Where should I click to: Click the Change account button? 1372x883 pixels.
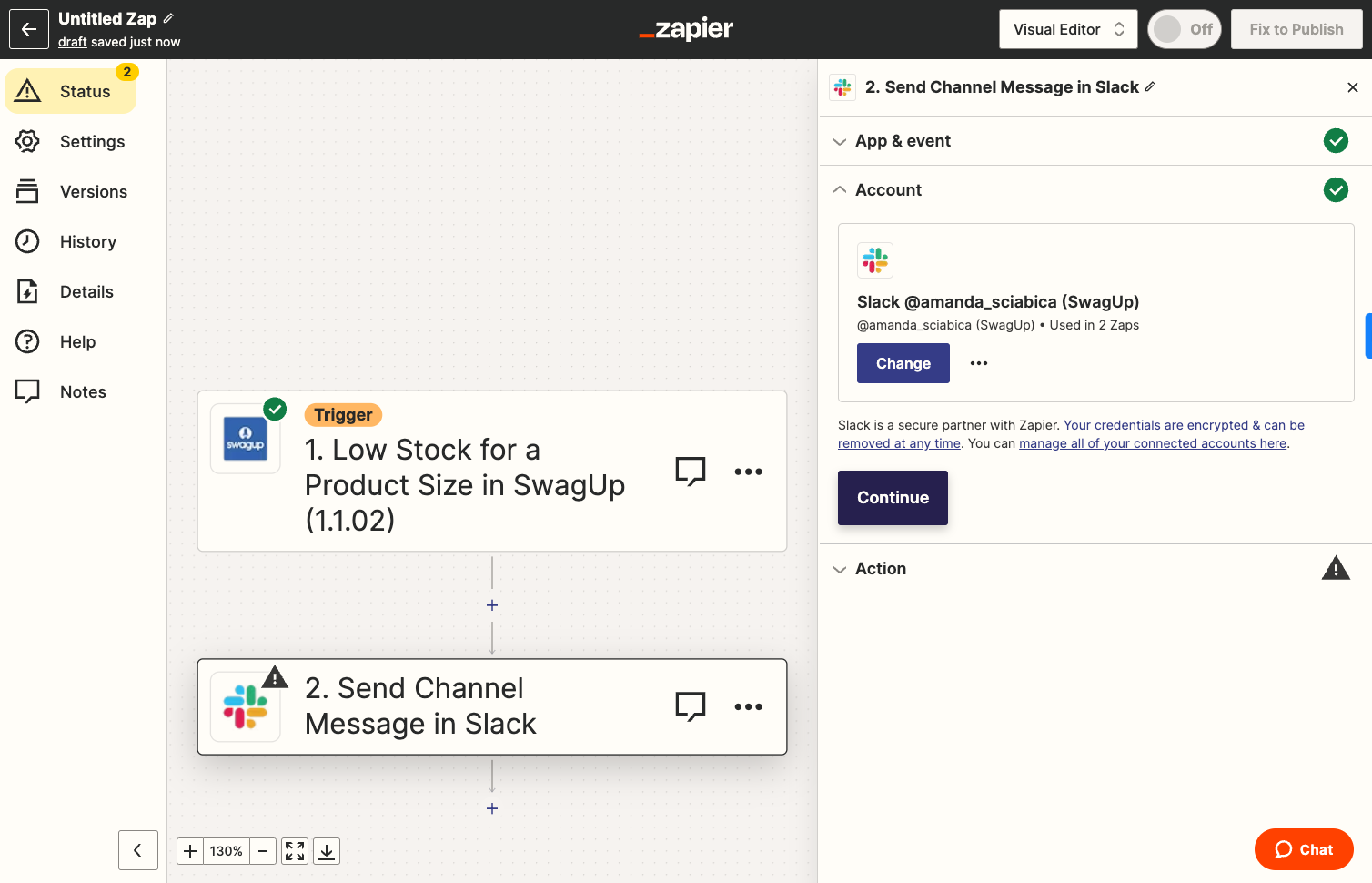[x=903, y=363]
